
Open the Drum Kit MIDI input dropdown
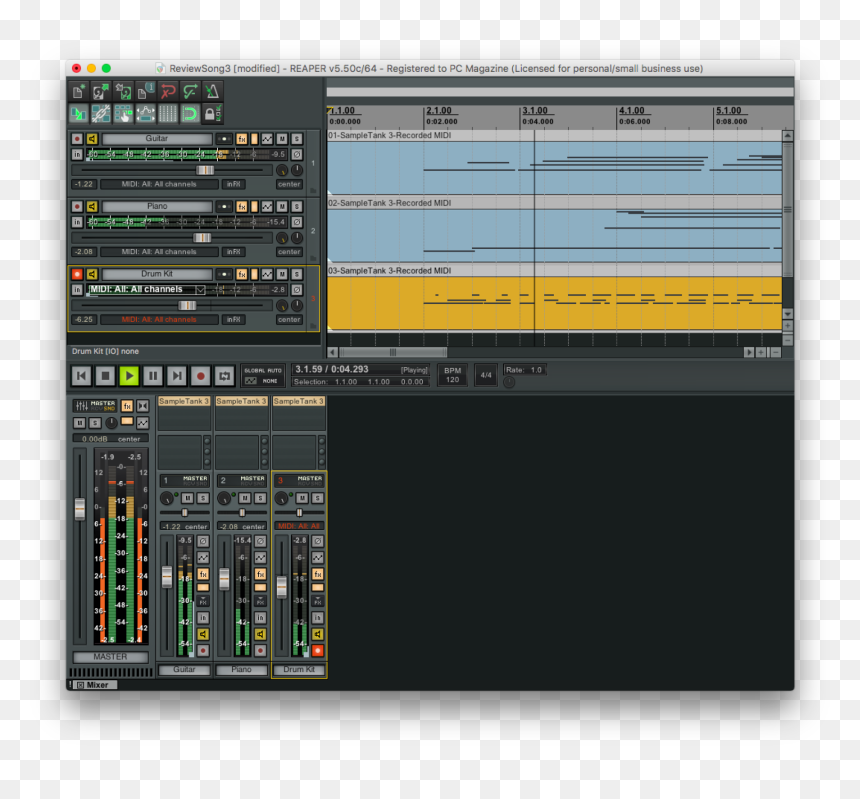click(x=147, y=290)
